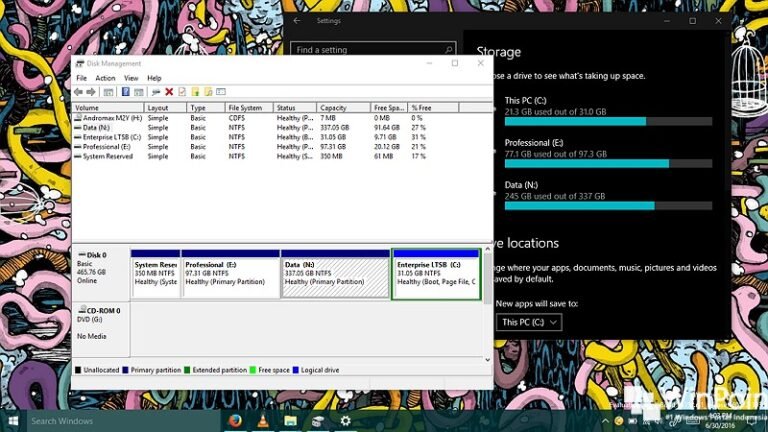Click the Professional (E:) usage bar
Image resolution: width=768 pixels, height=432 pixels.
tap(608, 163)
